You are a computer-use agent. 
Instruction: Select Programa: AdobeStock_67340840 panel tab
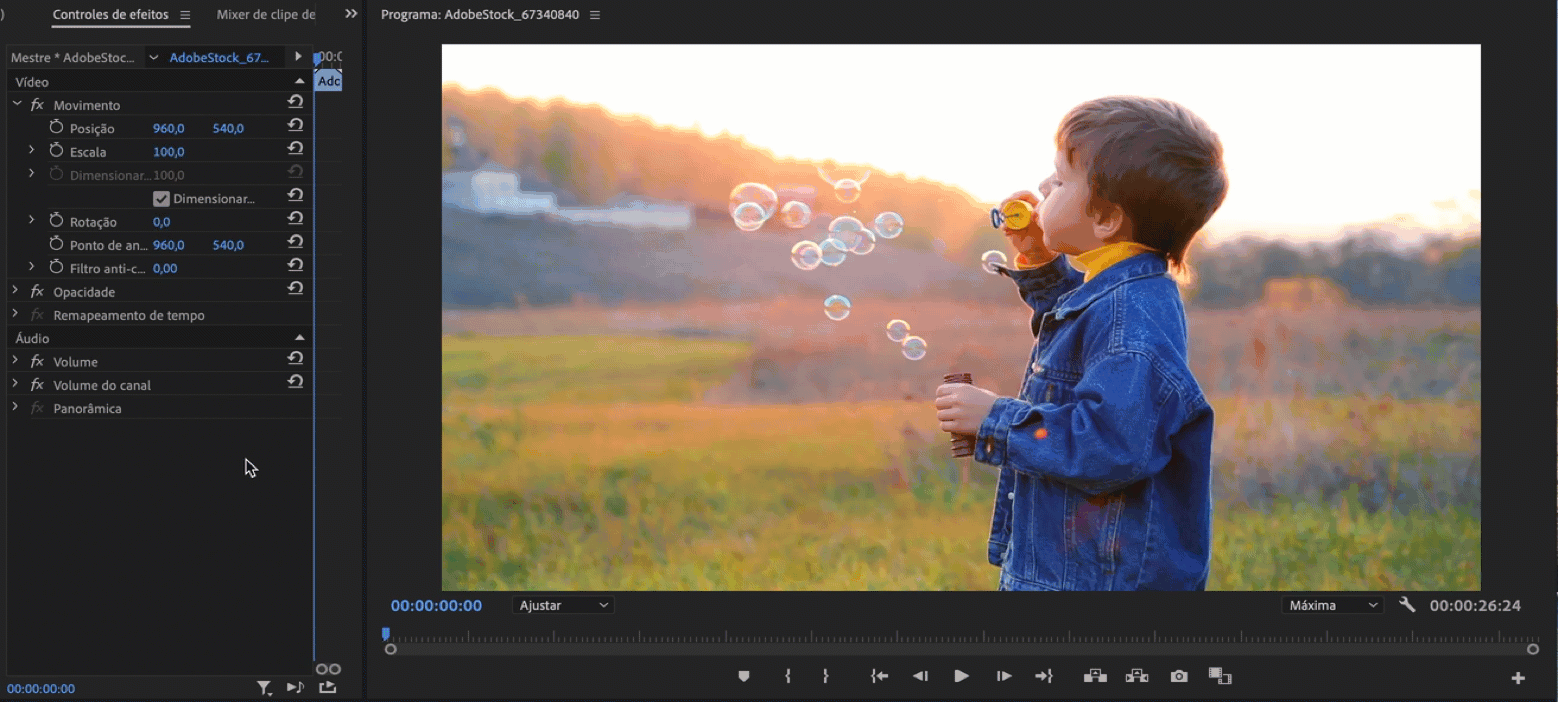click(480, 15)
